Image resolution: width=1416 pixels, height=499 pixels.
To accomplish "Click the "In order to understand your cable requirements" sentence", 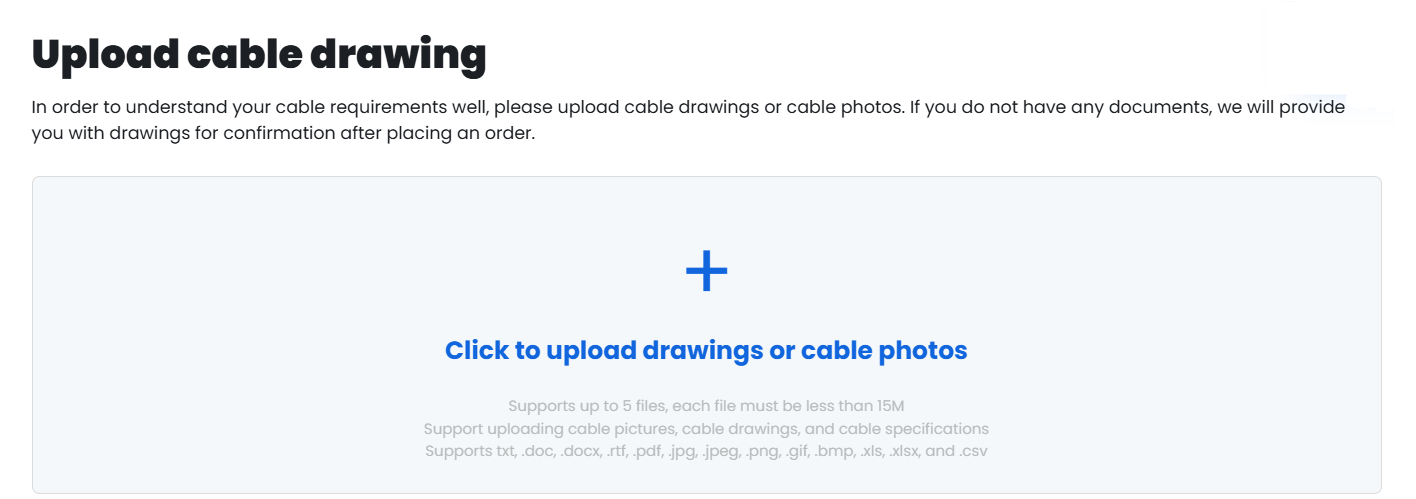I will pos(260,107).
